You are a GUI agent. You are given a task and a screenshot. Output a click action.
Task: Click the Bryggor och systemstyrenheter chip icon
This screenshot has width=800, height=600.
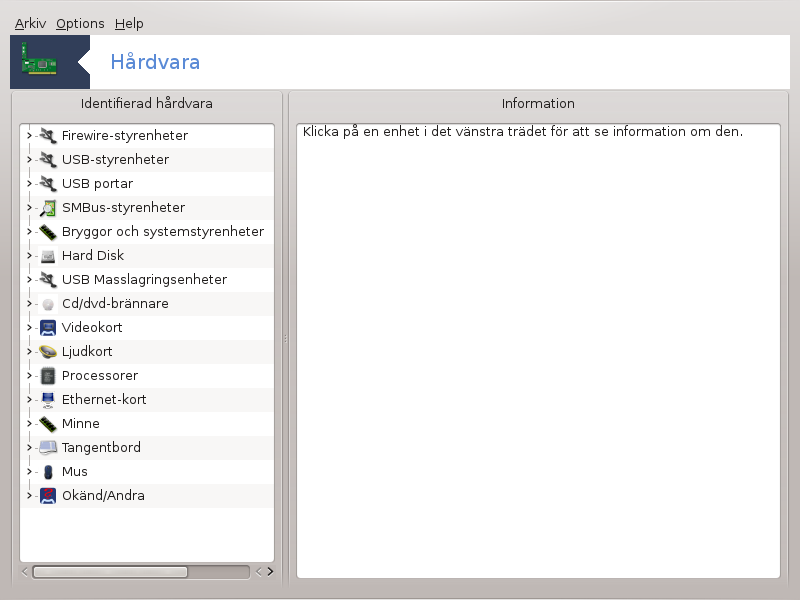tap(48, 232)
